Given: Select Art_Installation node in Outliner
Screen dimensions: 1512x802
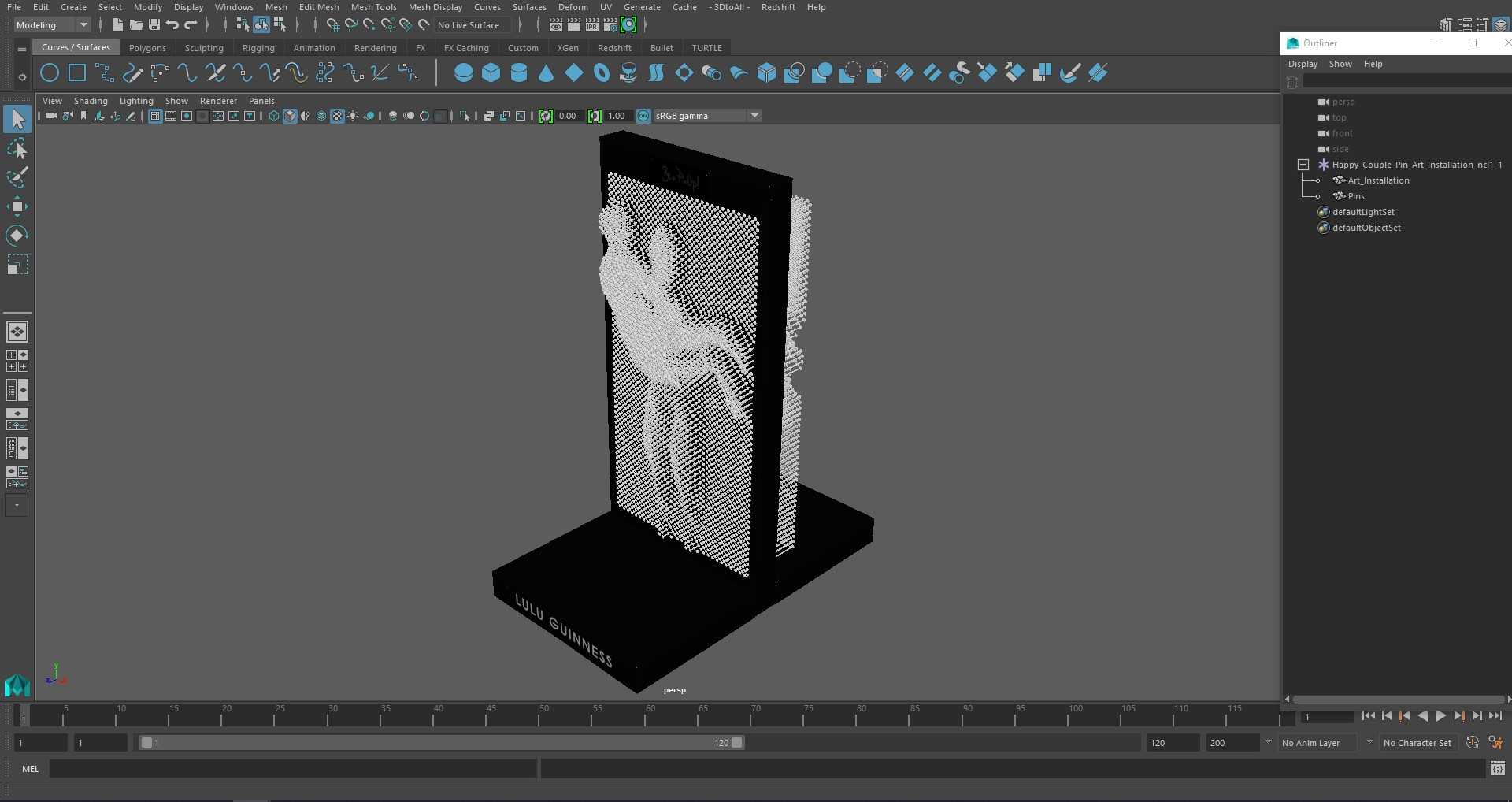Looking at the screenshot, I should pos(1378,180).
